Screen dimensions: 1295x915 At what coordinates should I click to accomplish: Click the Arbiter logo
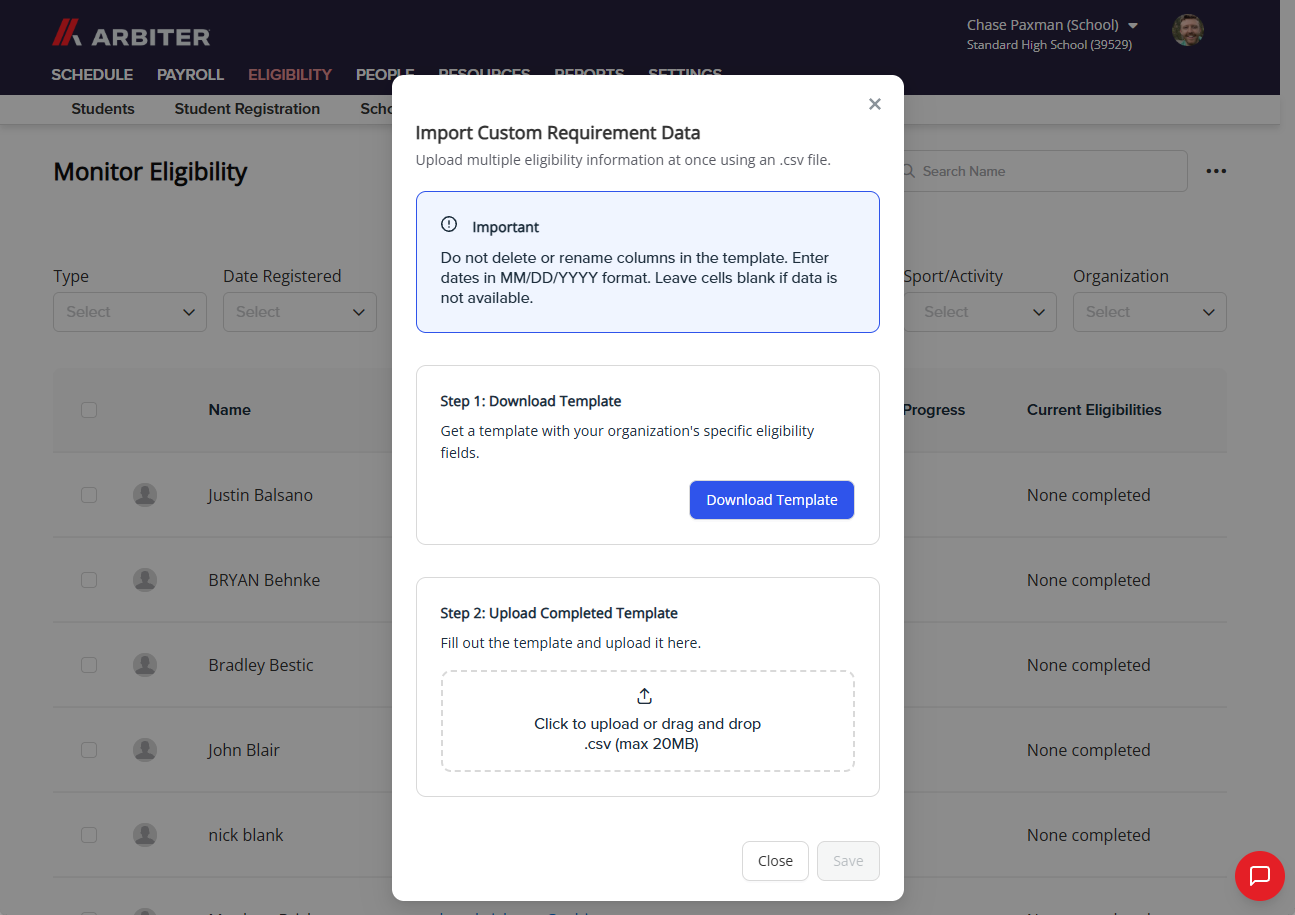131,34
